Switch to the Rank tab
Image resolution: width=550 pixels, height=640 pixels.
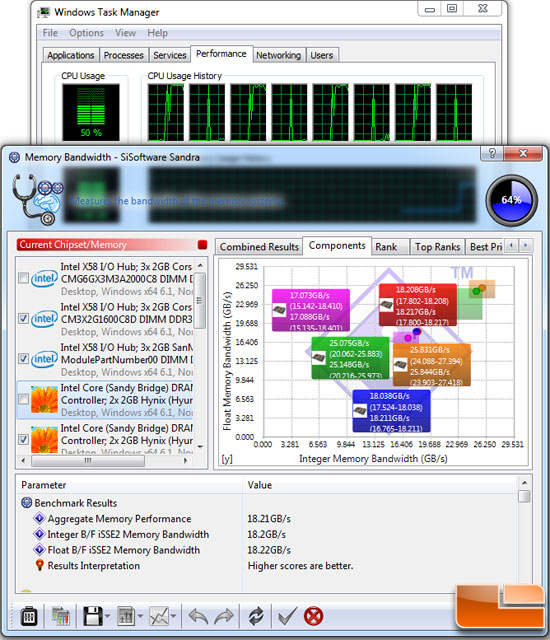[x=390, y=247]
